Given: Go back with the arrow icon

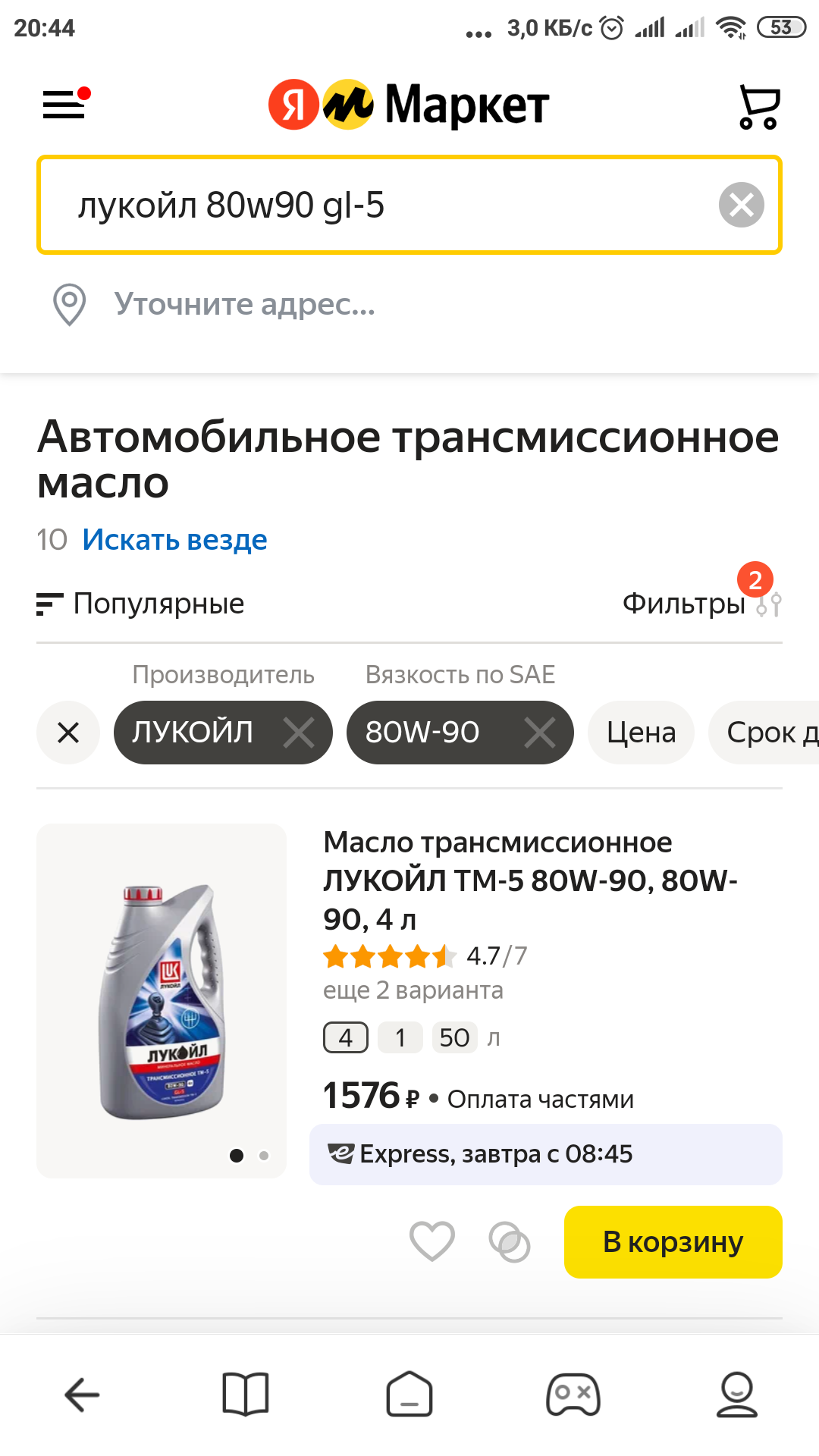Looking at the screenshot, I should pyautogui.click(x=82, y=1394).
